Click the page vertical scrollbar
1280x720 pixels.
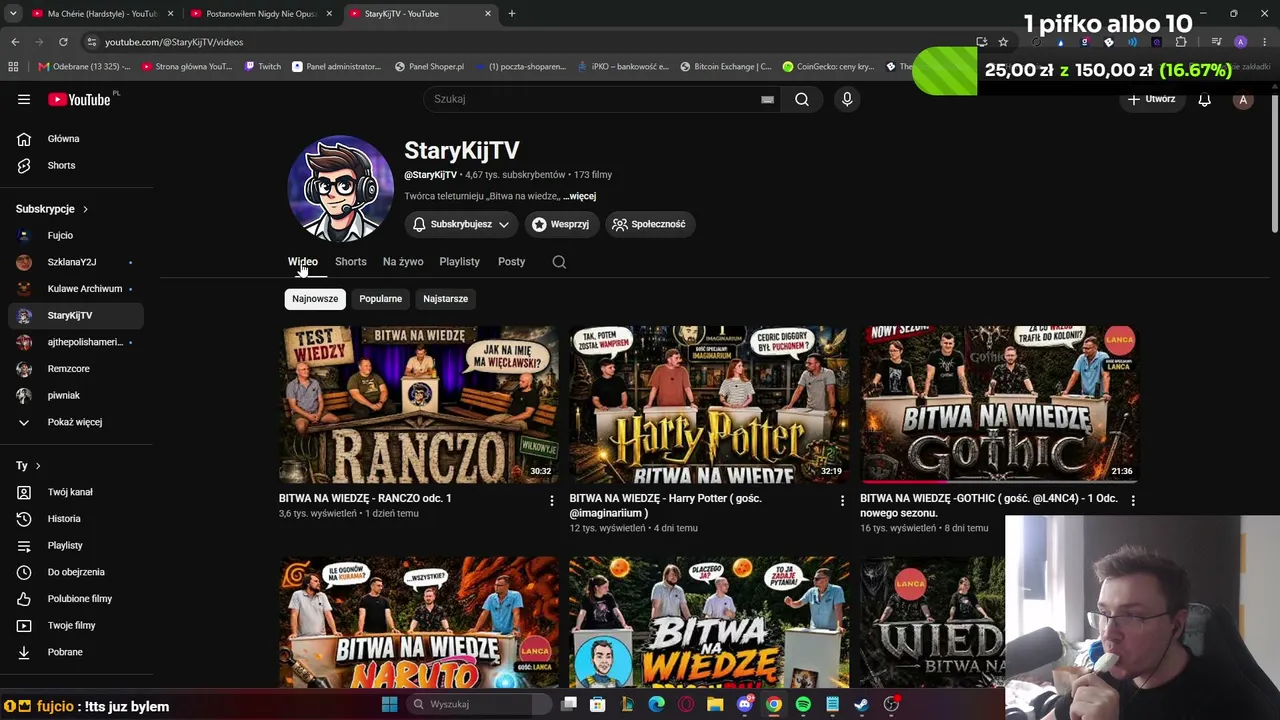[x=1274, y=165]
